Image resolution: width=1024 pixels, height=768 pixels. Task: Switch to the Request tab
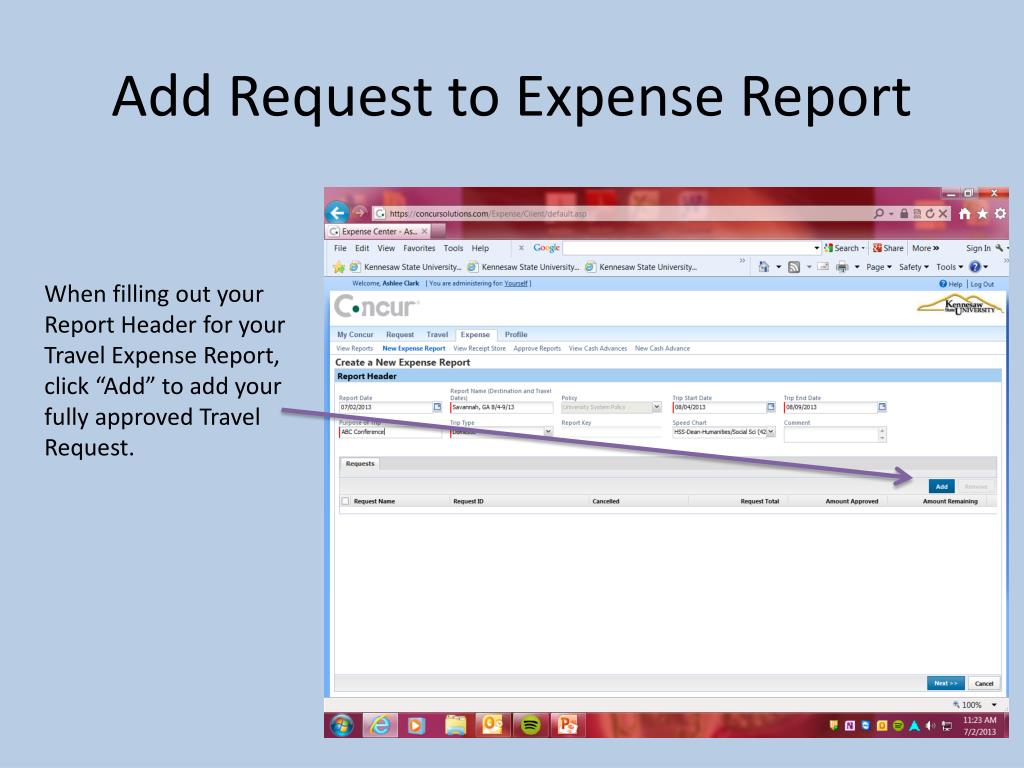pos(400,334)
